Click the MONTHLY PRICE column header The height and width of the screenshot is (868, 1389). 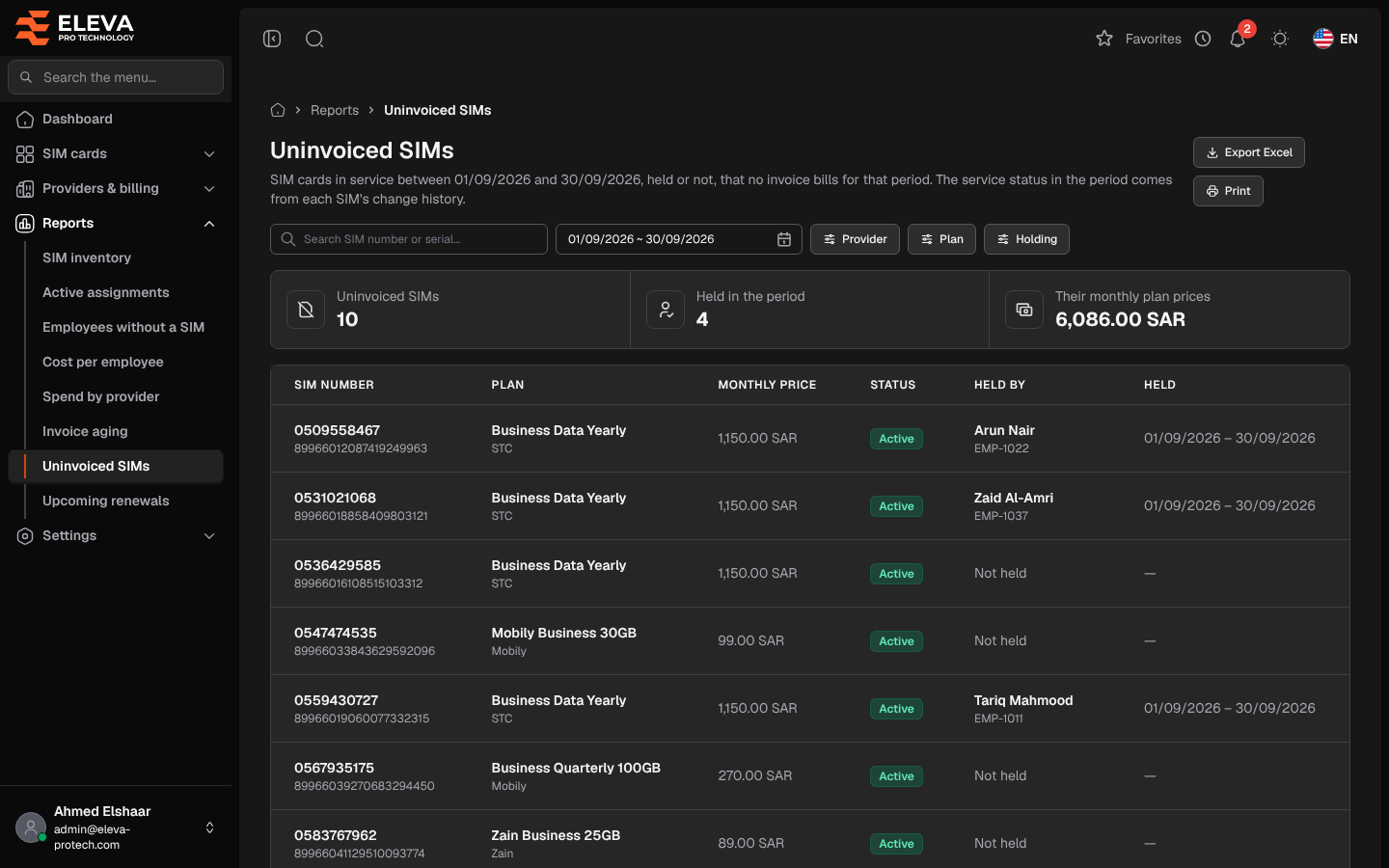(x=767, y=385)
